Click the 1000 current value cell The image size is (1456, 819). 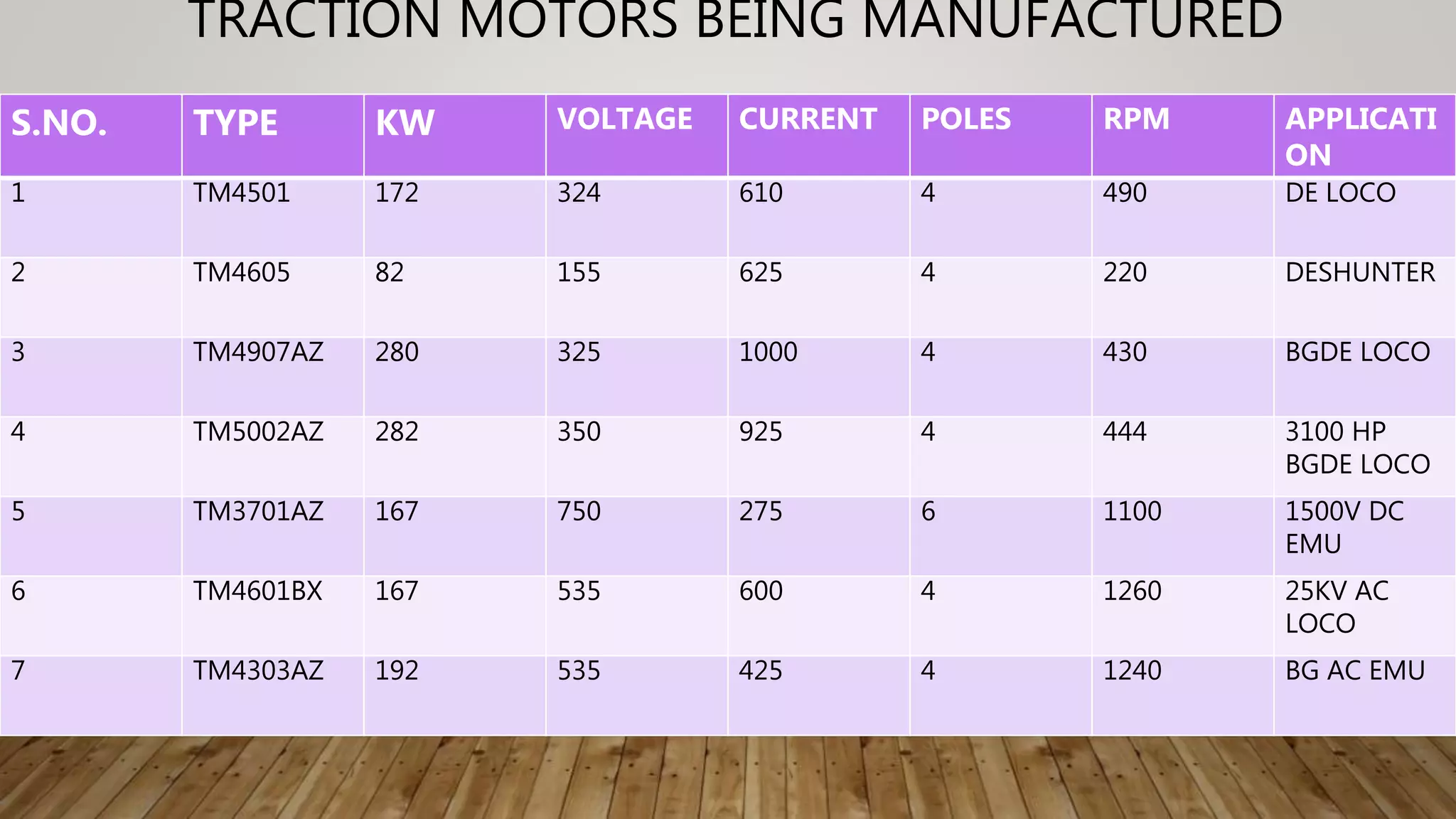pyautogui.click(x=768, y=353)
